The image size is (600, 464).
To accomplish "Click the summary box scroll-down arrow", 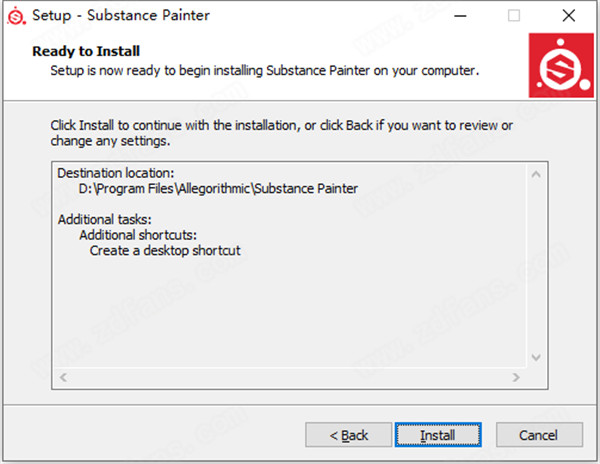I will (x=536, y=357).
